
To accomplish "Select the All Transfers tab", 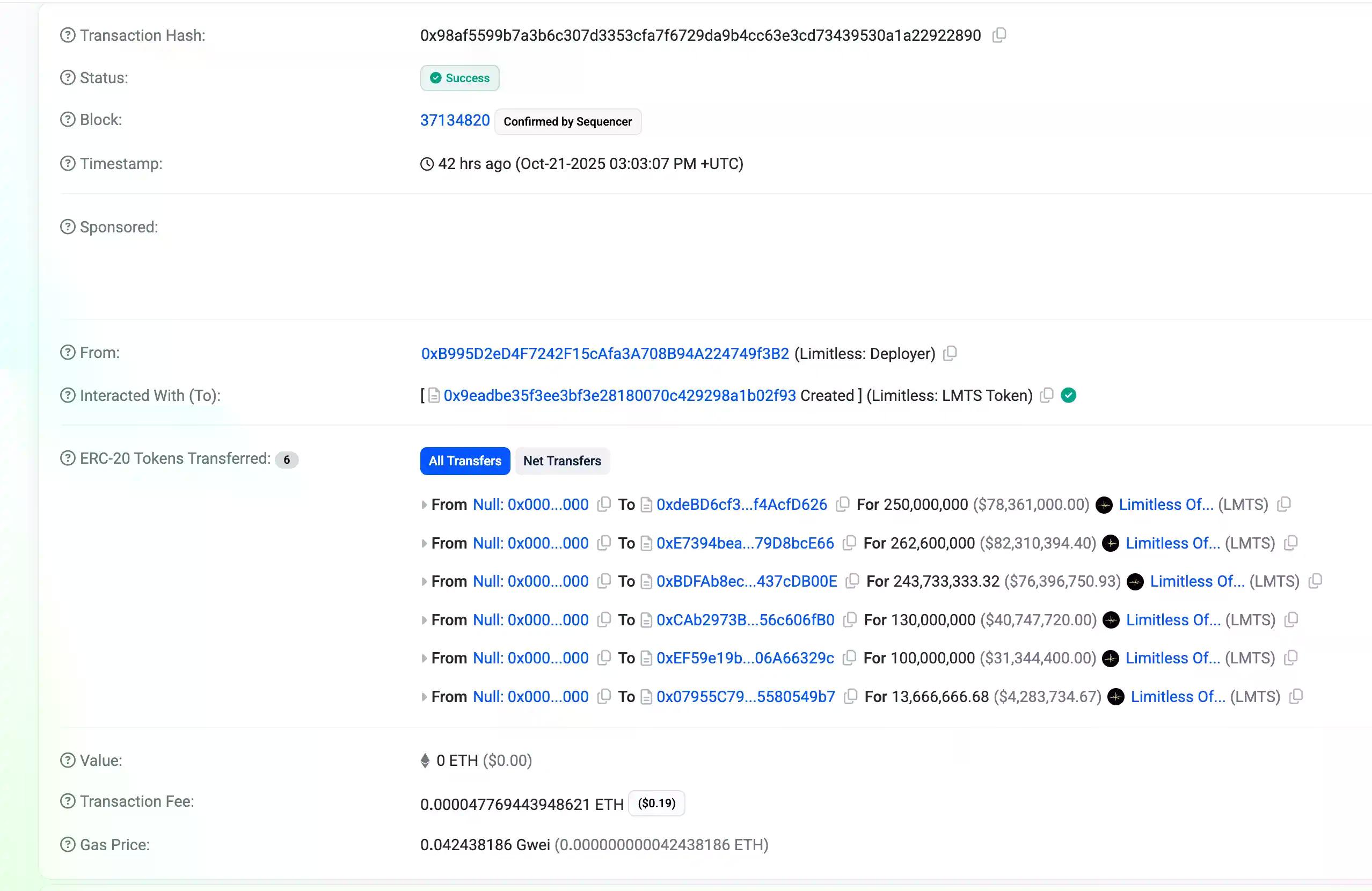I will pyautogui.click(x=465, y=461).
